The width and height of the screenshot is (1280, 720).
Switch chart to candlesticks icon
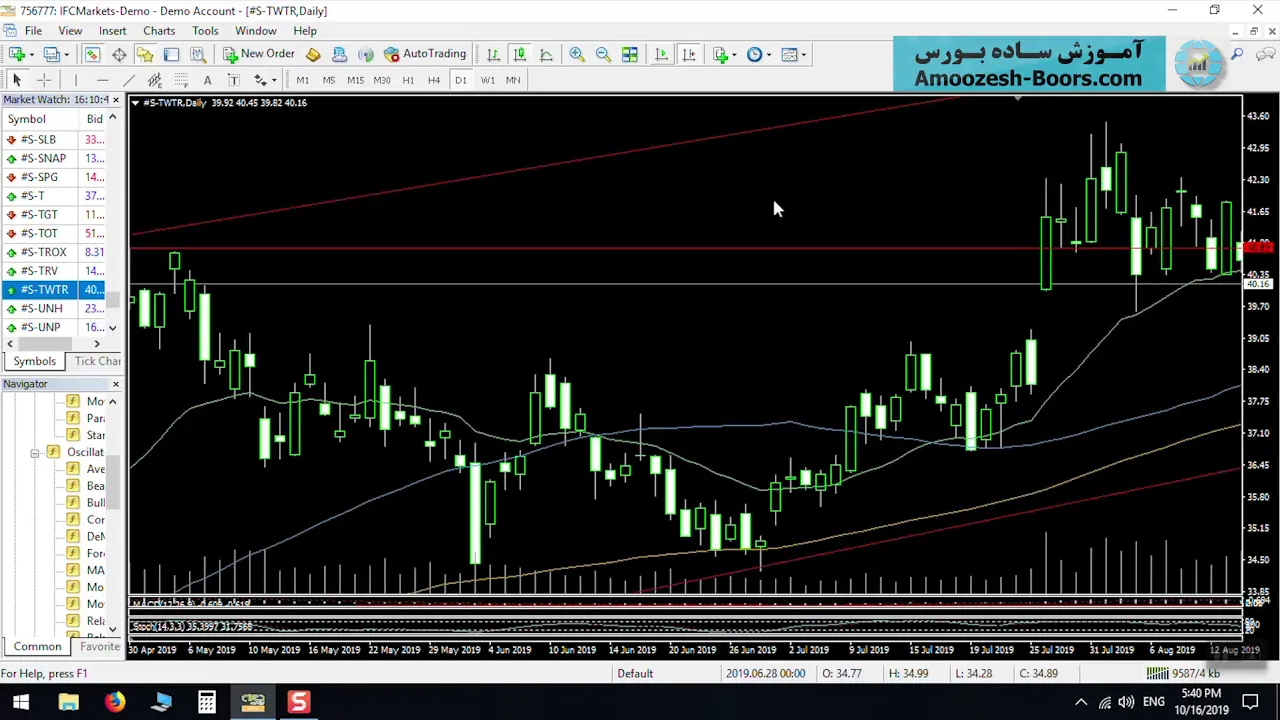coord(519,54)
